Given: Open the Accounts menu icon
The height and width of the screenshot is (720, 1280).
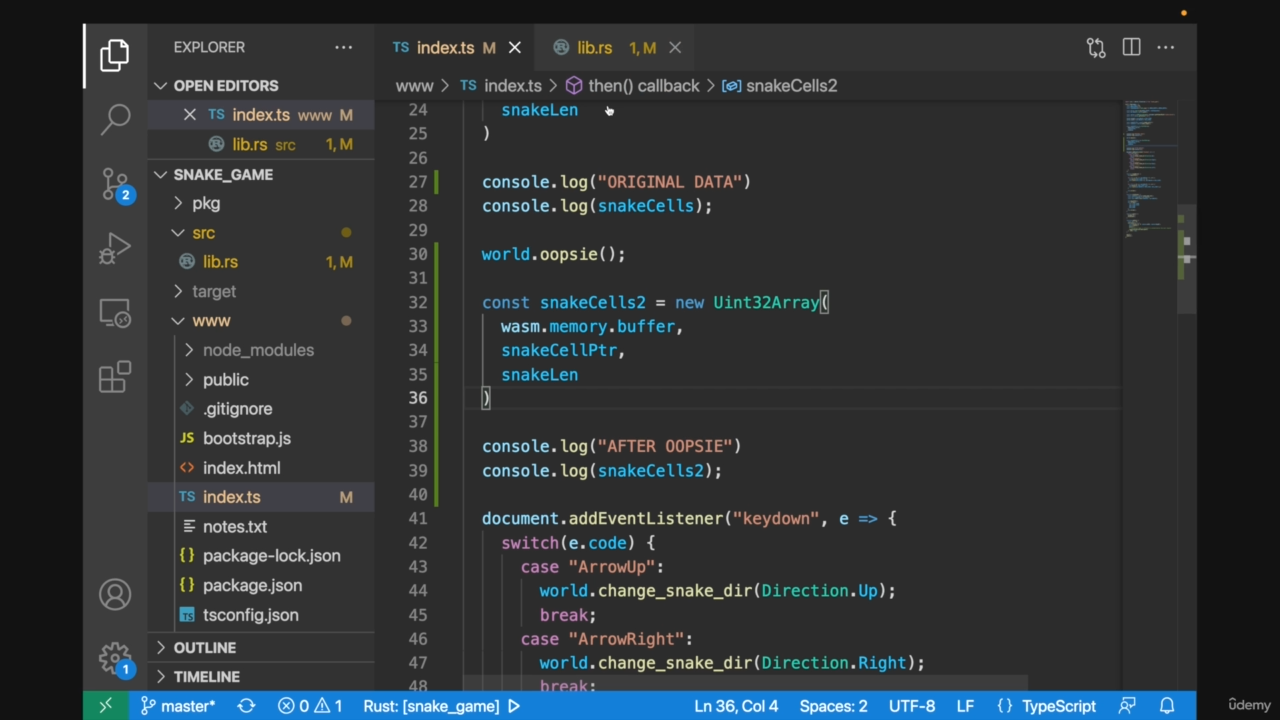Looking at the screenshot, I should [x=115, y=595].
